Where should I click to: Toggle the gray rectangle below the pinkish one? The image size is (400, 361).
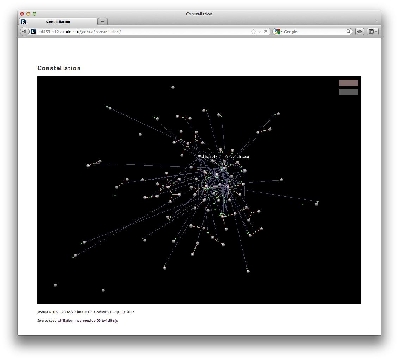tap(348, 92)
